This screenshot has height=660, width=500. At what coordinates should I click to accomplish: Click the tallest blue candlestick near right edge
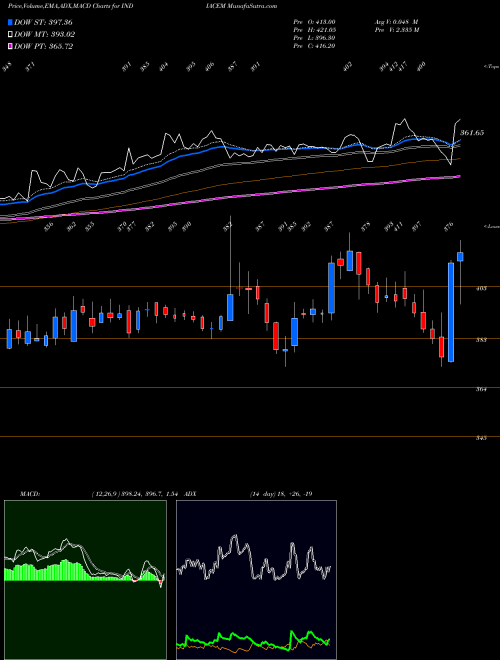pyautogui.click(x=451, y=312)
